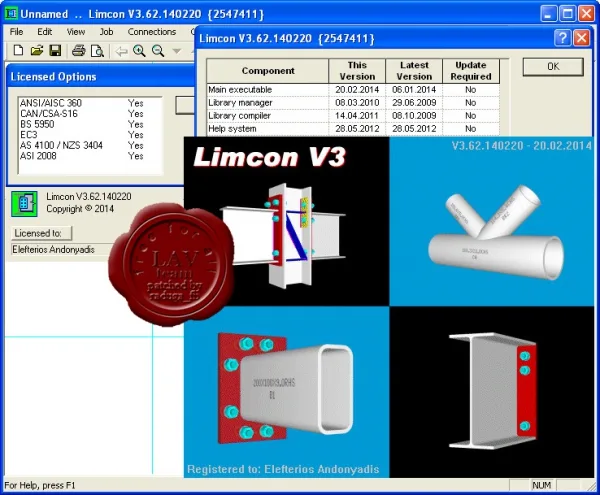Click the Zoom Out magnifier icon
The width and height of the screenshot is (600, 495).
click(158, 51)
